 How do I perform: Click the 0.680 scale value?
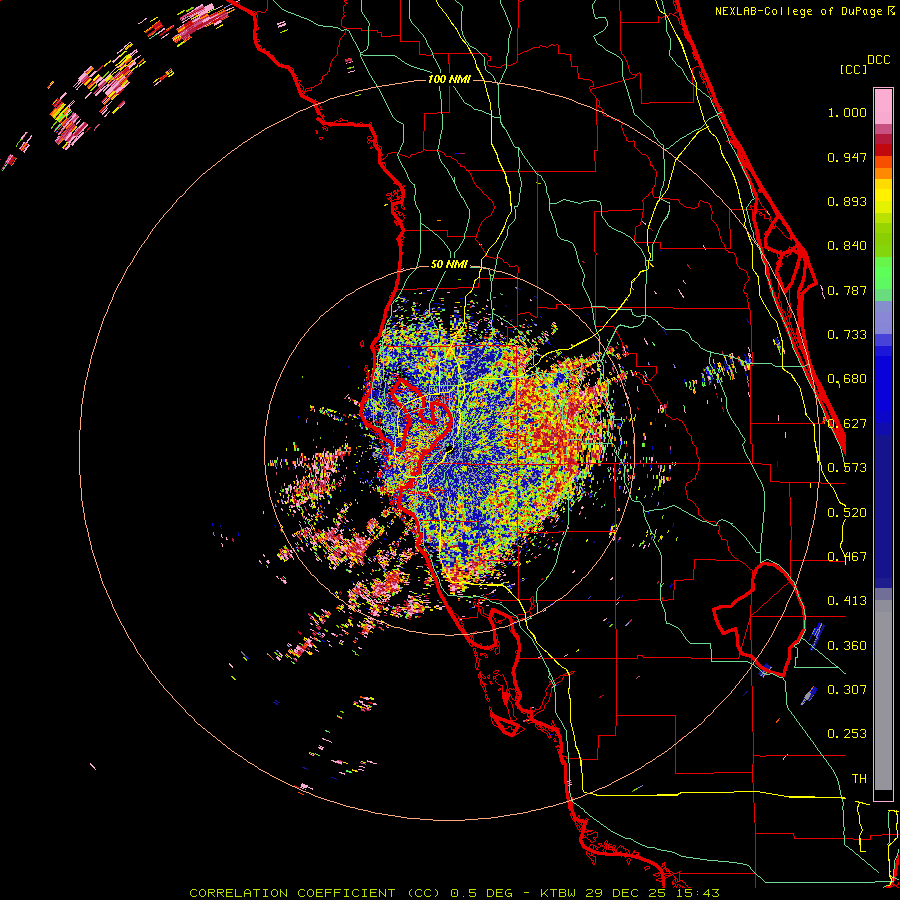pyautogui.click(x=847, y=379)
